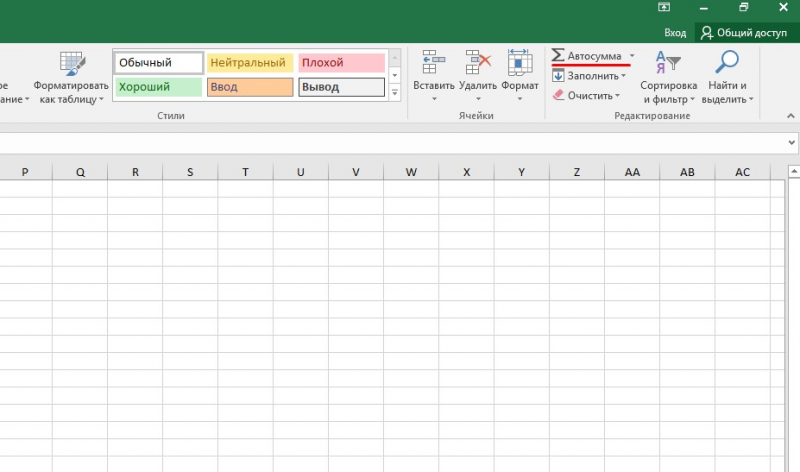
Task: Select column Z header
Action: tap(577, 172)
